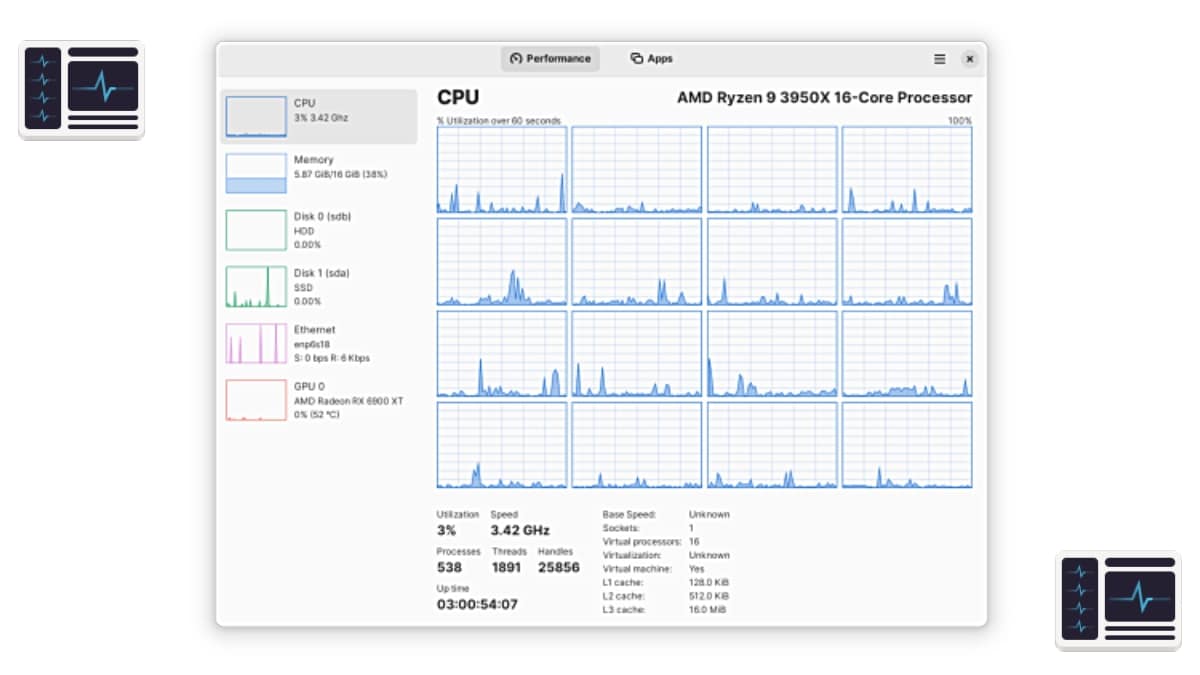Switch to the Apps tab
The image size is (1200, 675).
(651, 59)
